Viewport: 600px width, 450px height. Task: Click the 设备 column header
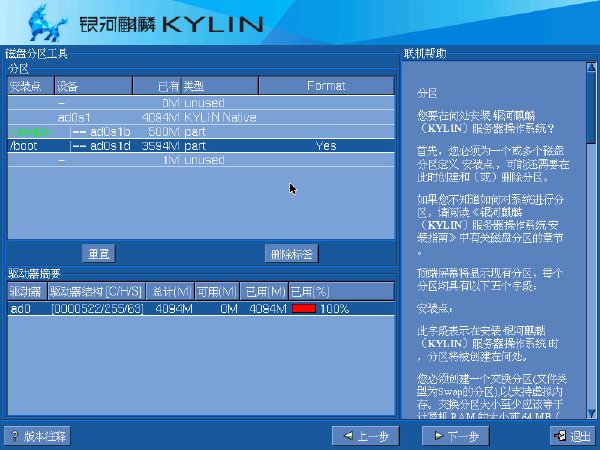coord(93,86)
